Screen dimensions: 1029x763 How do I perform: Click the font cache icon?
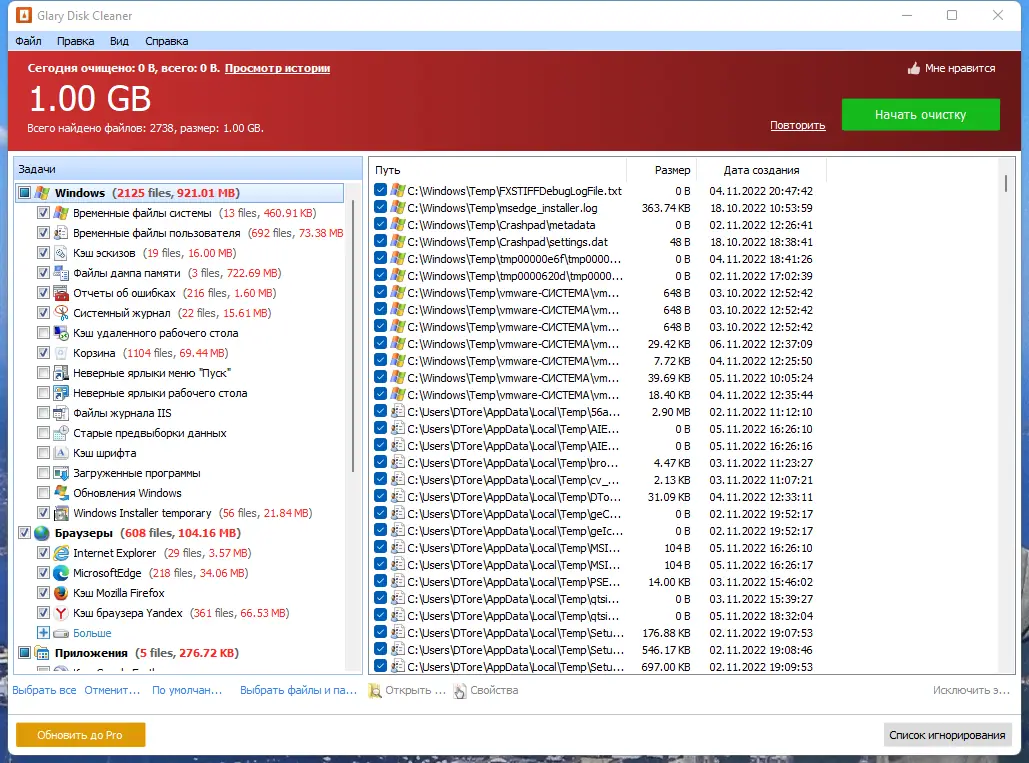[x=60, y=453]
